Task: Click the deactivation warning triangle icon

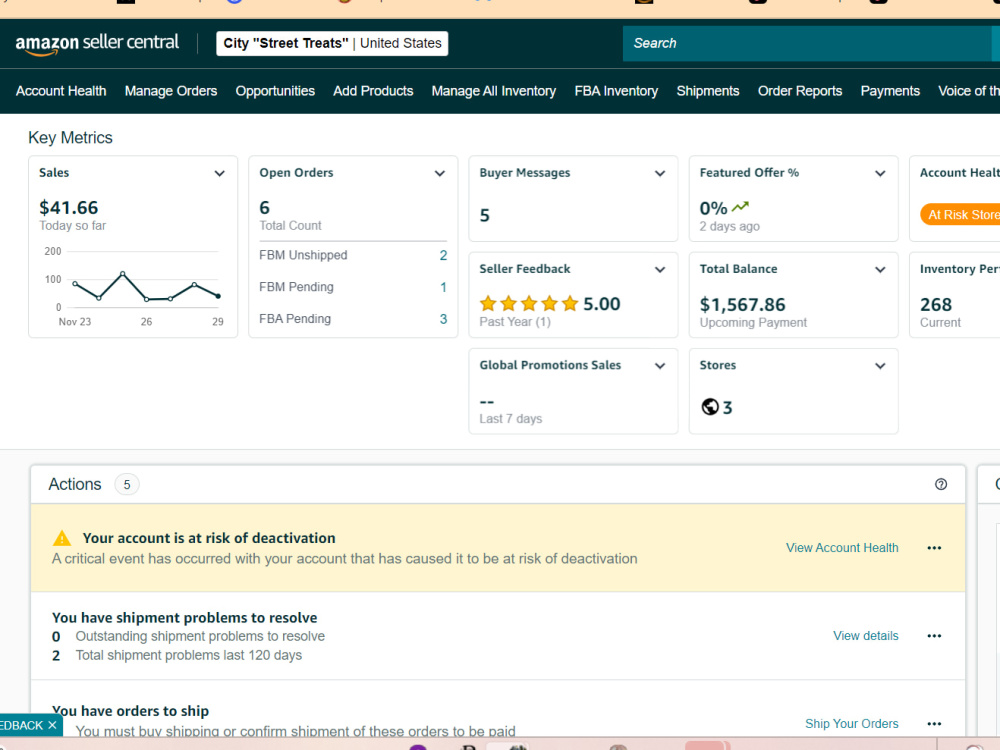Action: coord(62,538)
